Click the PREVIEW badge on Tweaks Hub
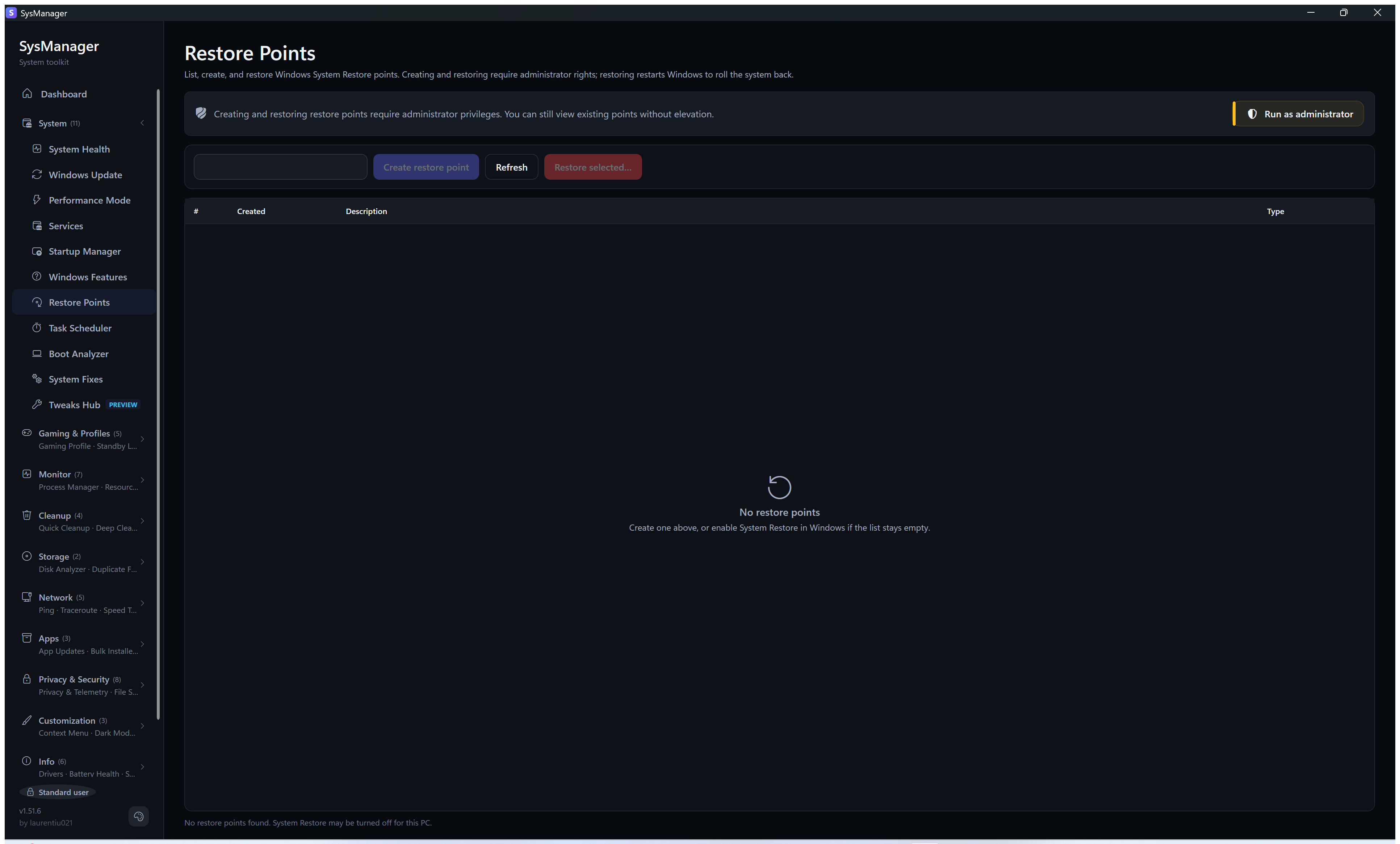 [x=123, y=405]
